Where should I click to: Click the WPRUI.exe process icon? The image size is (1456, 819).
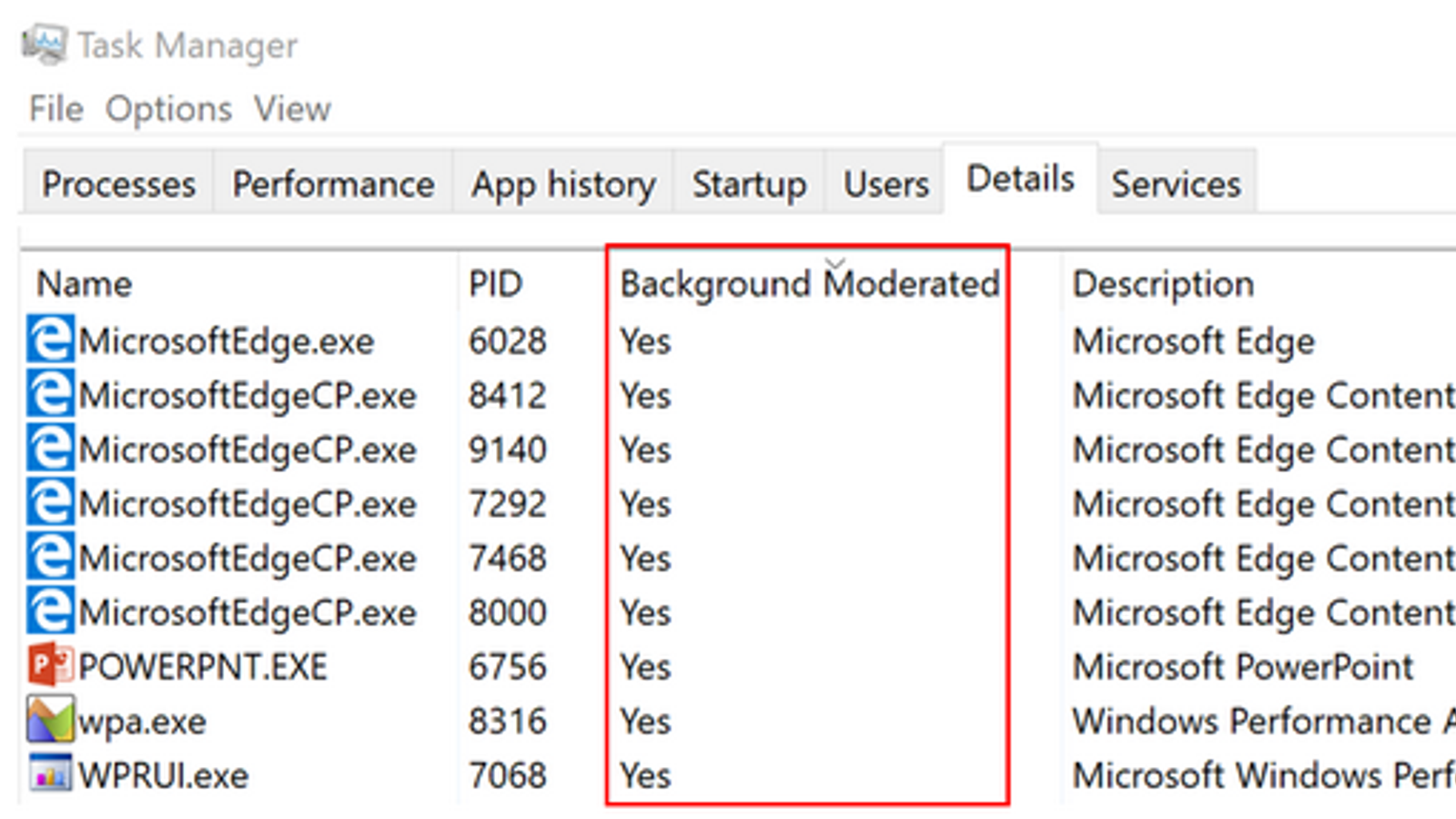(49, 774)
